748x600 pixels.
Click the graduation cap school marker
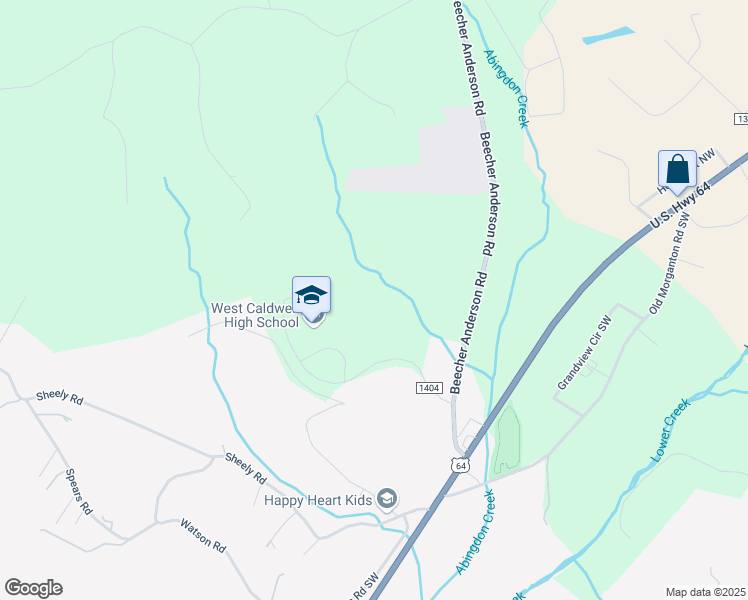(311, 297)
